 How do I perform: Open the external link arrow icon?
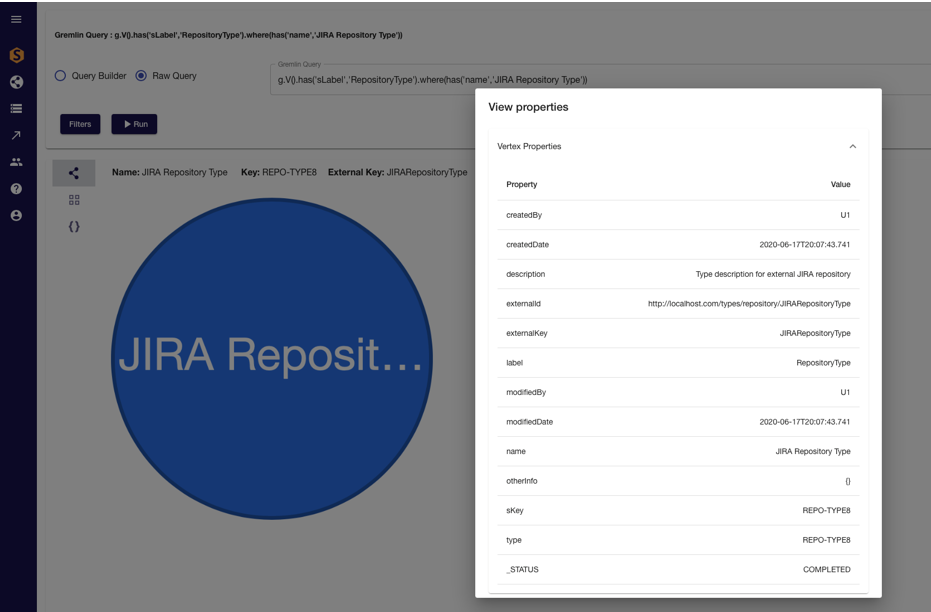click(15, 134)
